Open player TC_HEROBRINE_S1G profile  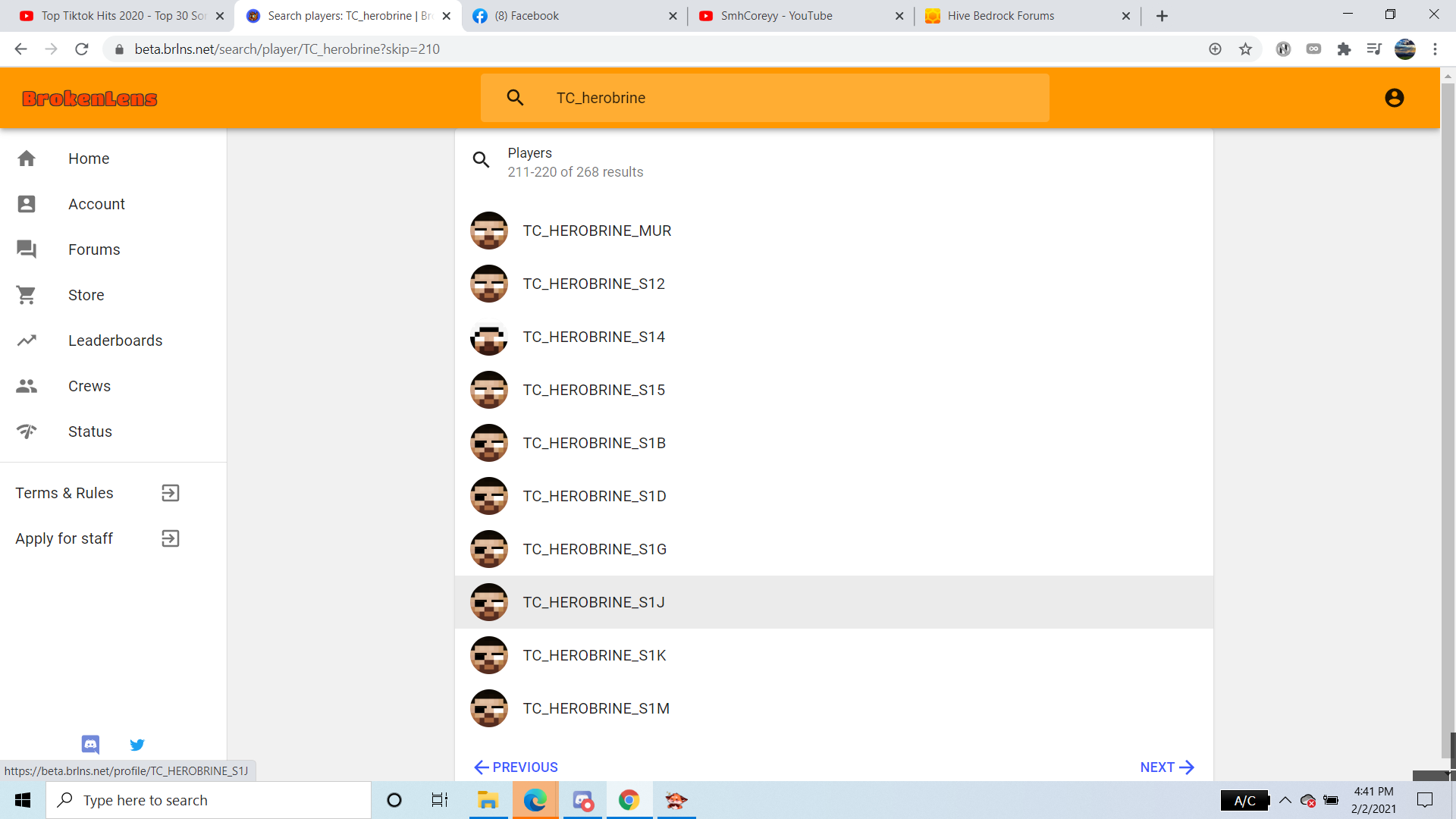point(834,549)
